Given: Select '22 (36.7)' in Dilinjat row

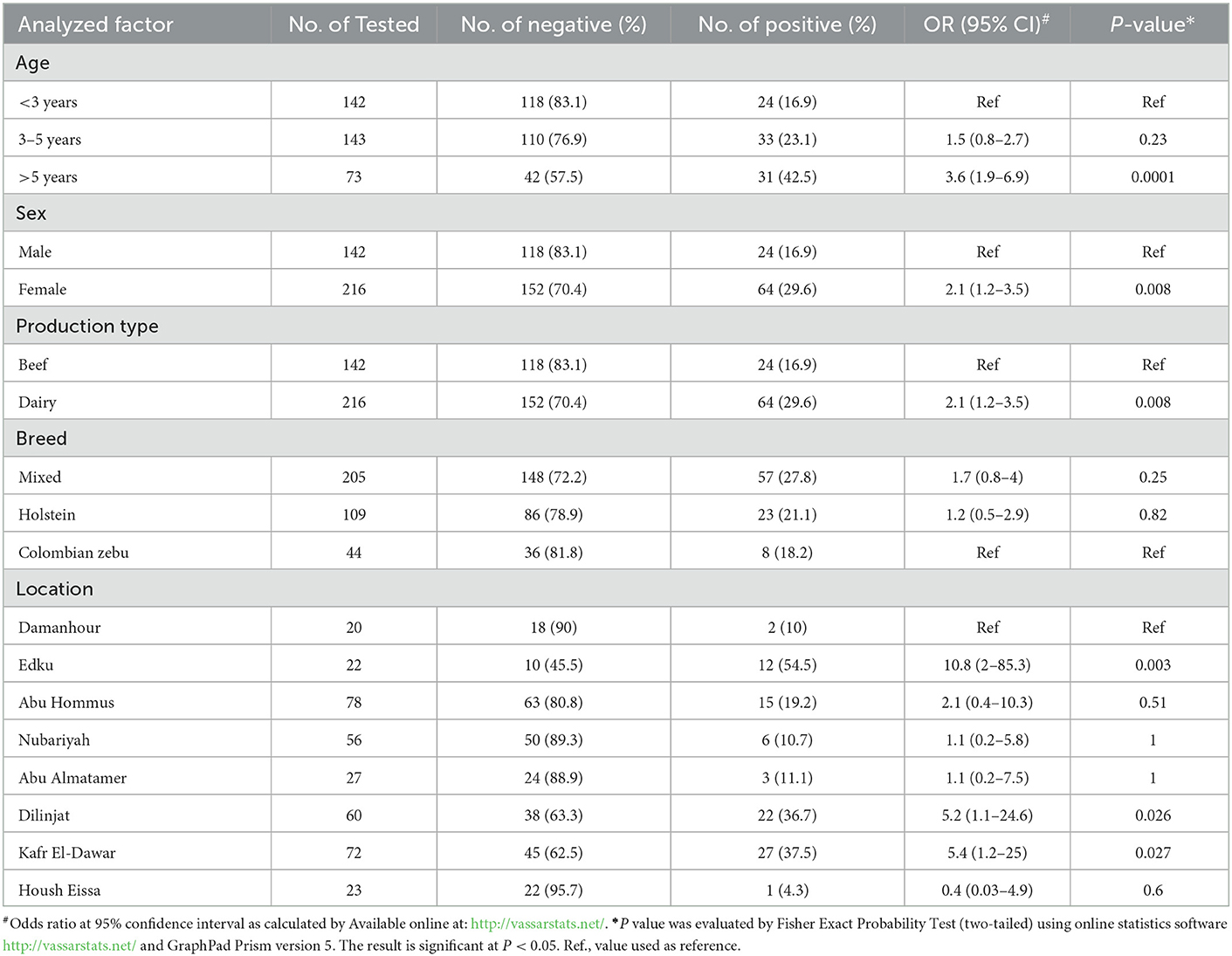Looking at the screenshot, I should click(787, 815).
